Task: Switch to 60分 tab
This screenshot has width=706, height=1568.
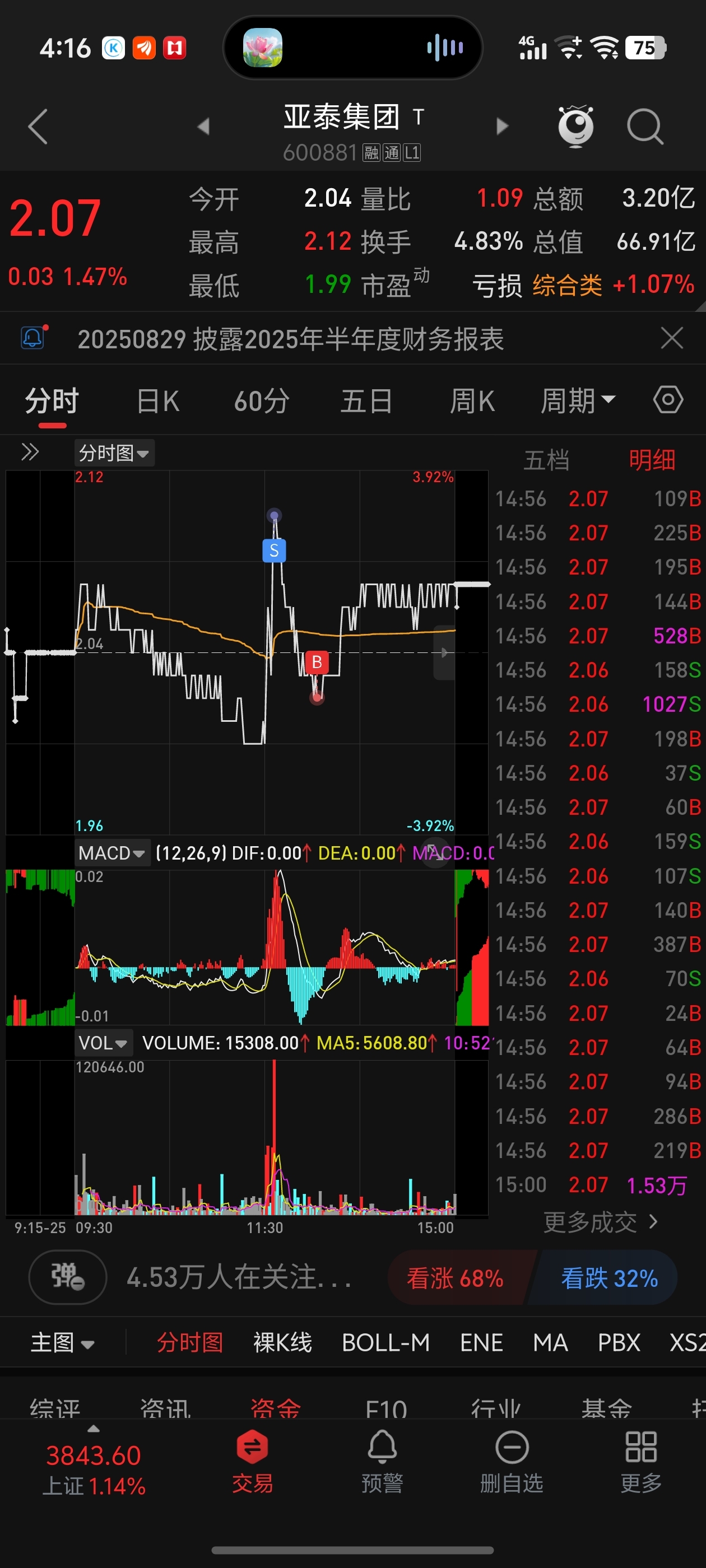Action: click(x=262, y=401)
